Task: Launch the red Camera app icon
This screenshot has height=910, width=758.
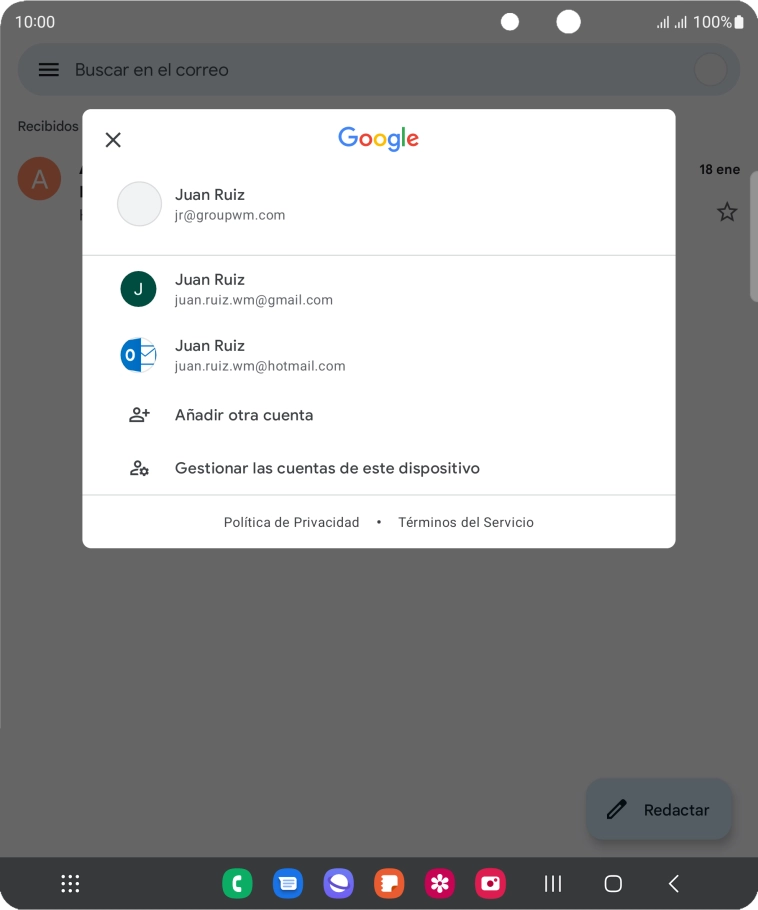Action: tap(490, 883)
